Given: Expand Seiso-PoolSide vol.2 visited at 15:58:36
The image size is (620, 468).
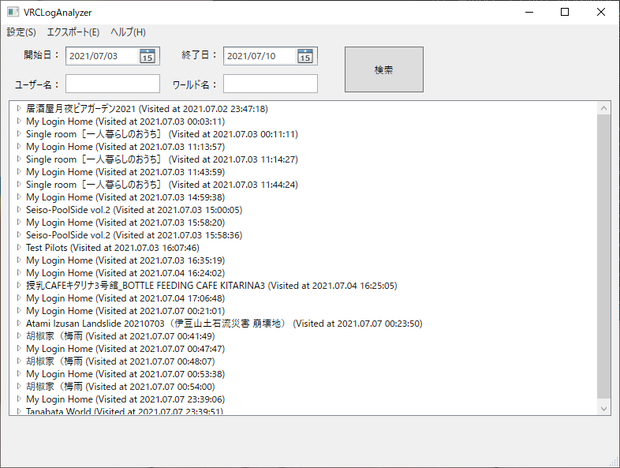Looking at the screenshot, I should (19, 235).
